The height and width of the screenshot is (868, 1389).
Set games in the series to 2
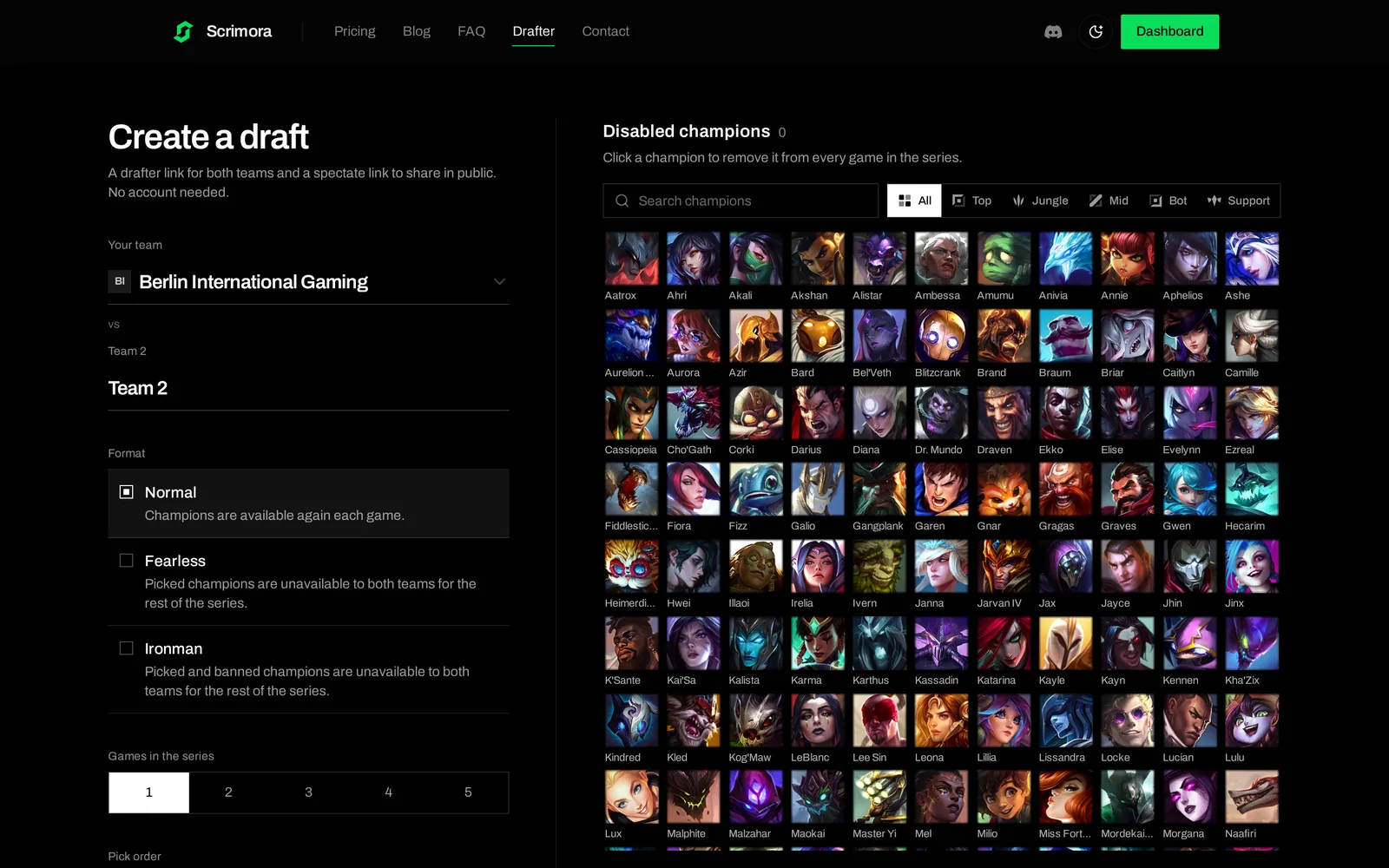pos(228,792)
